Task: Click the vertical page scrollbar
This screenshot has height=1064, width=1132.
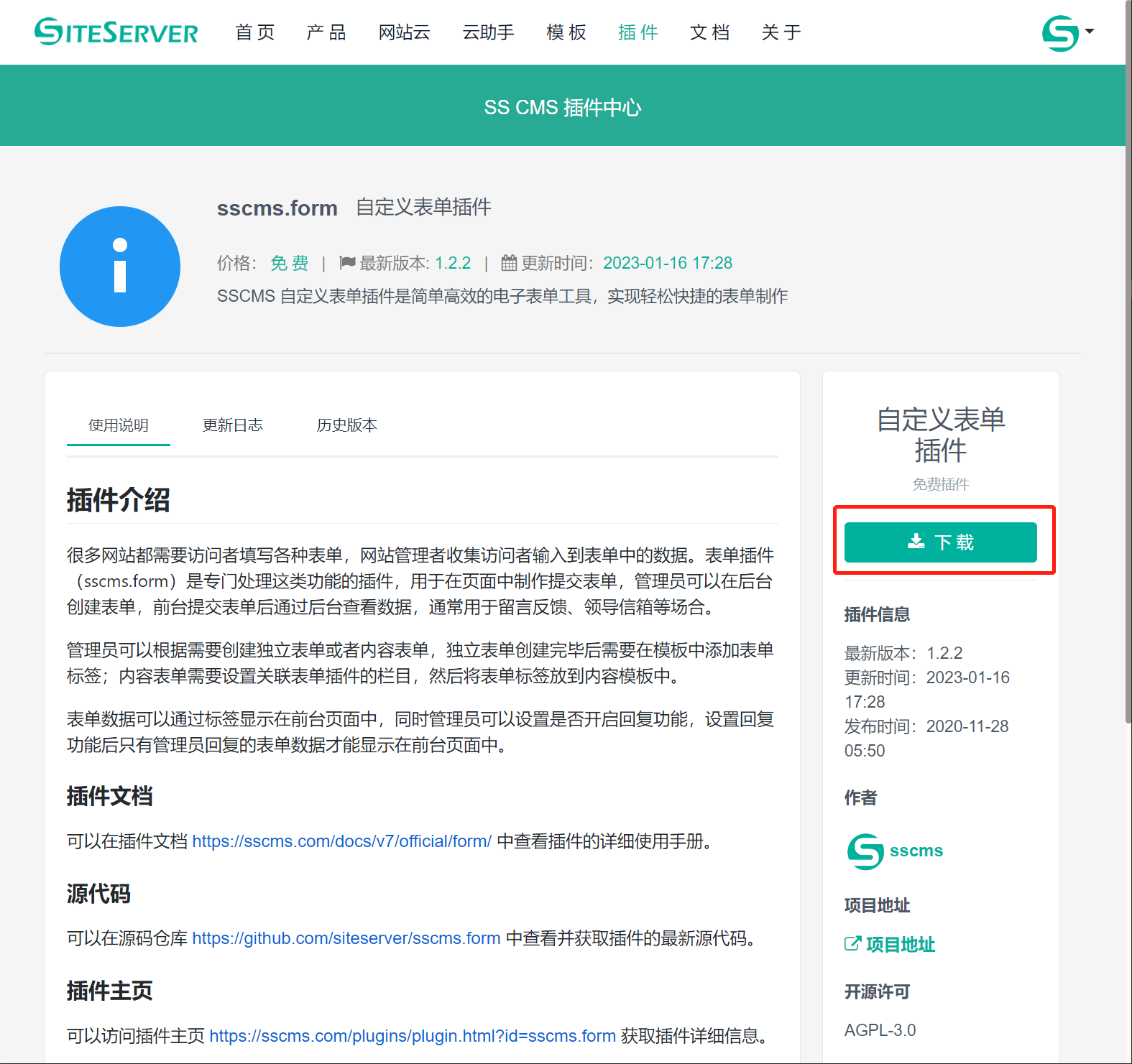Action: point(1128,359)
